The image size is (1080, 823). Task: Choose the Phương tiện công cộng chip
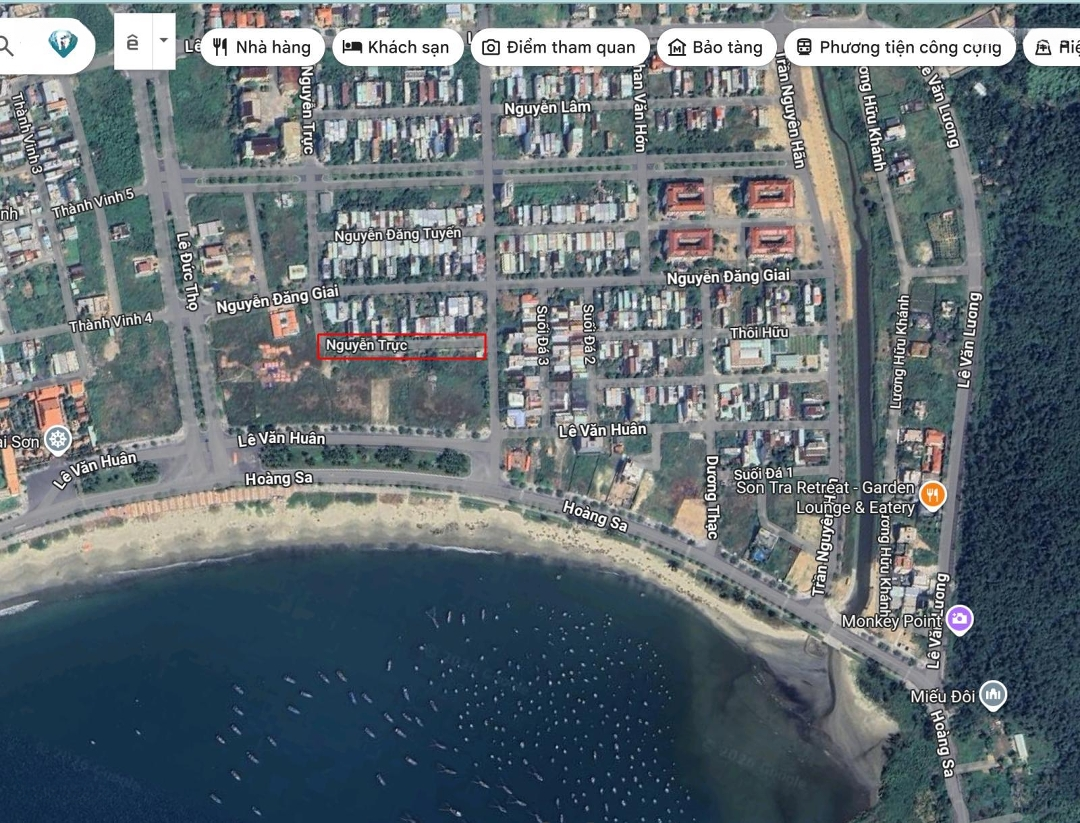click(900, 47)
